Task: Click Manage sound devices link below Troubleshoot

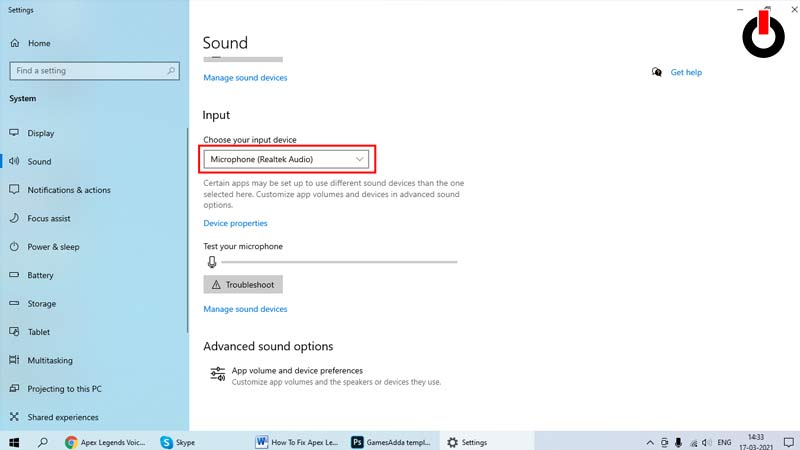Action: click(245, 309)
